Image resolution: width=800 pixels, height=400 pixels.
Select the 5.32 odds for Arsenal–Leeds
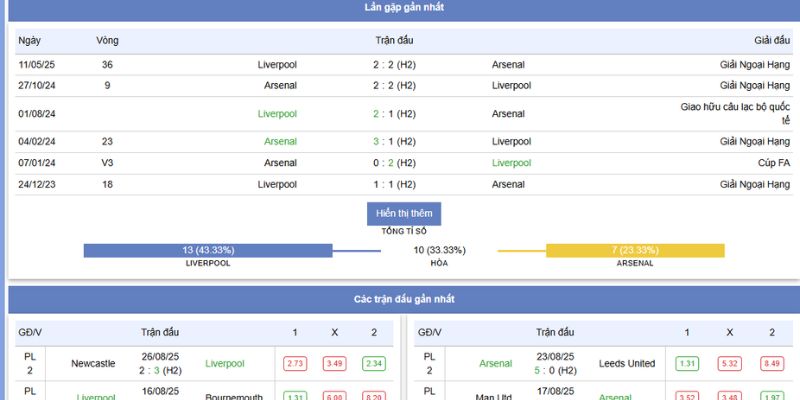click(729, 364)
